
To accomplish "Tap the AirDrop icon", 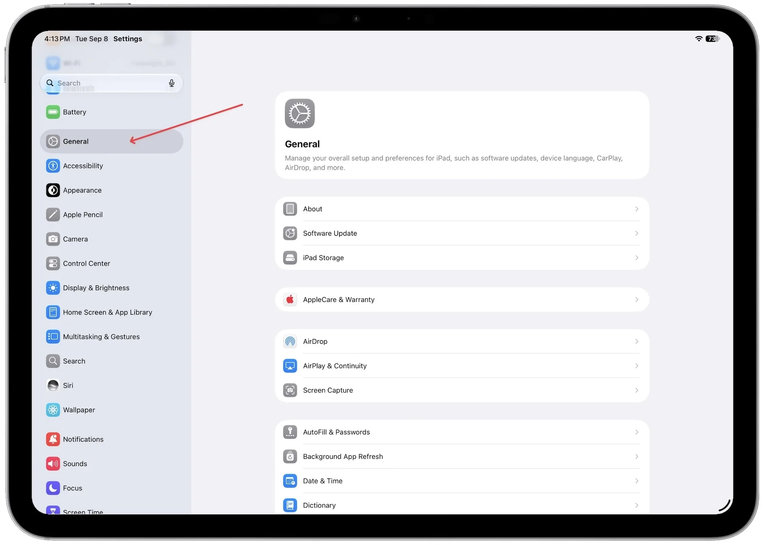I will [290, 342].
